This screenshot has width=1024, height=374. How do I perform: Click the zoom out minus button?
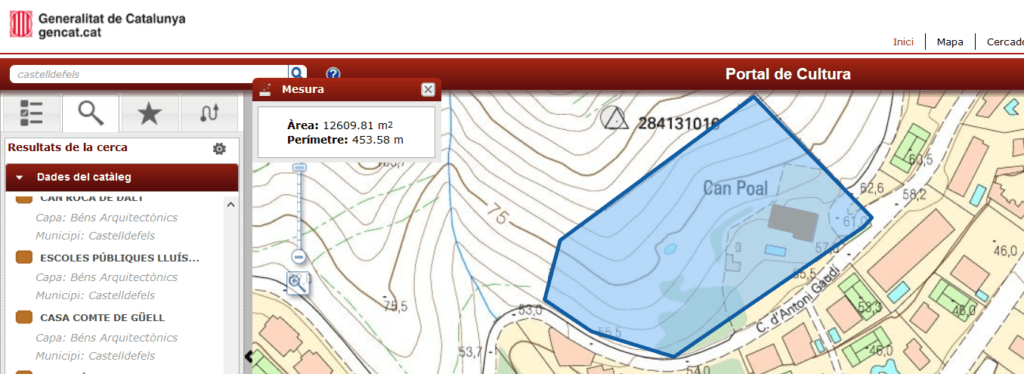[300, 257]
